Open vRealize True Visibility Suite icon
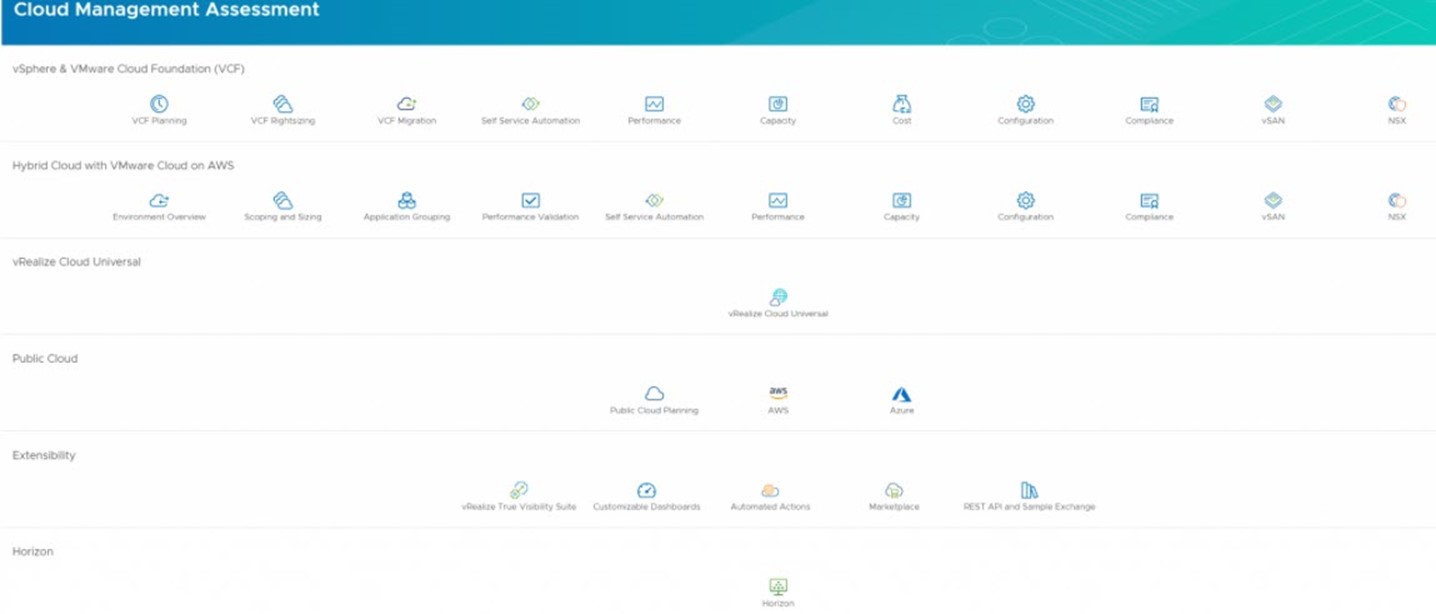The image size is (1436, 614). (519, 490)
